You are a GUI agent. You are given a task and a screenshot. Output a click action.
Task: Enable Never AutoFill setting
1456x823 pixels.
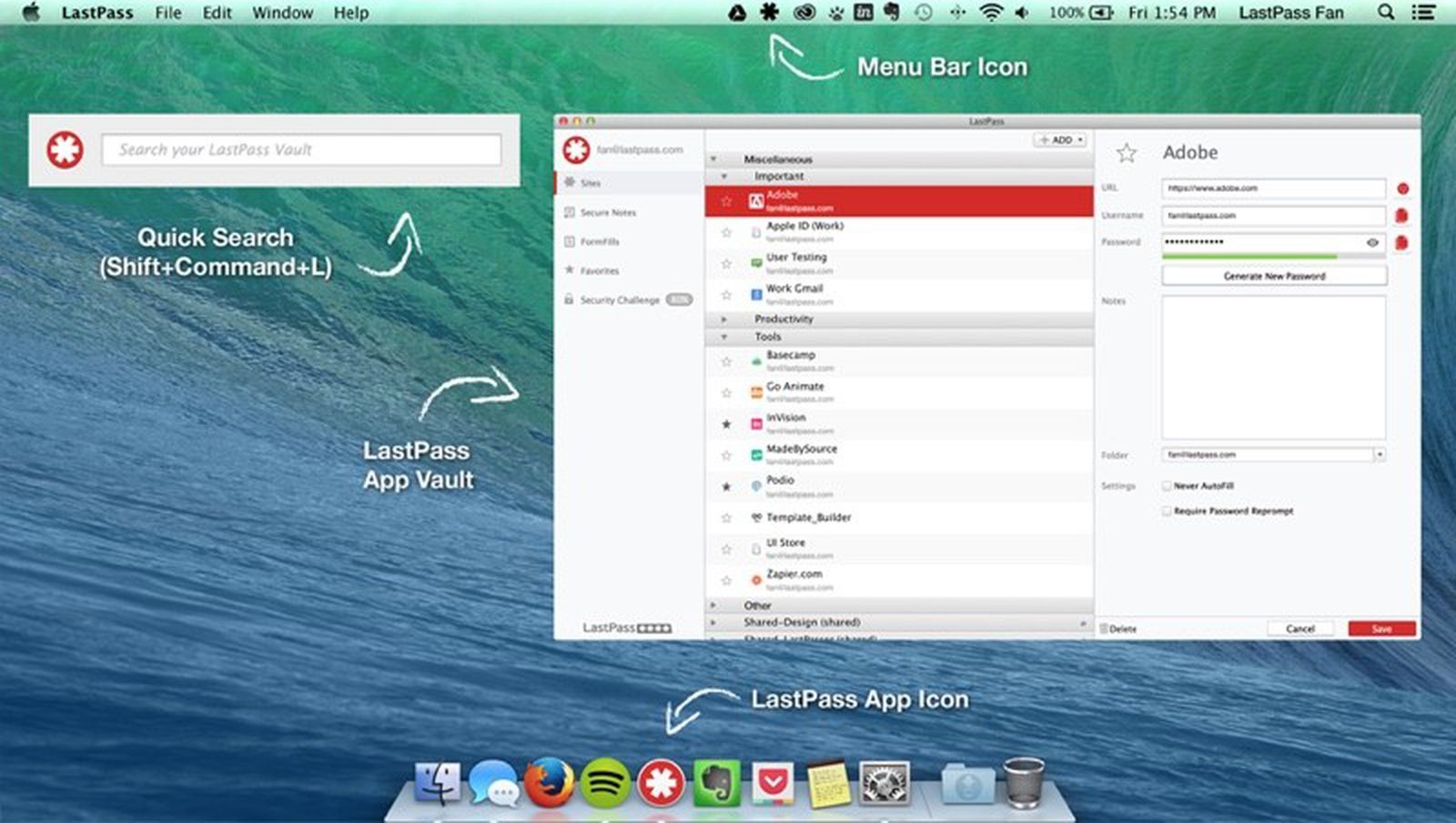tap(1166, 485)
